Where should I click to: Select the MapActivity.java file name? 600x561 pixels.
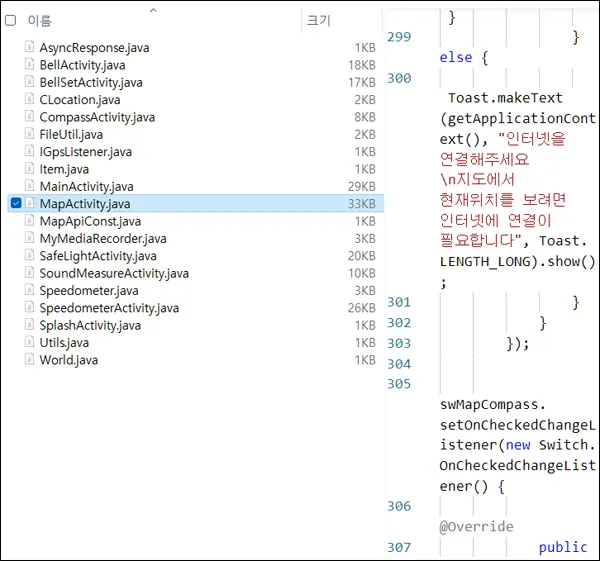pos(85,204)
